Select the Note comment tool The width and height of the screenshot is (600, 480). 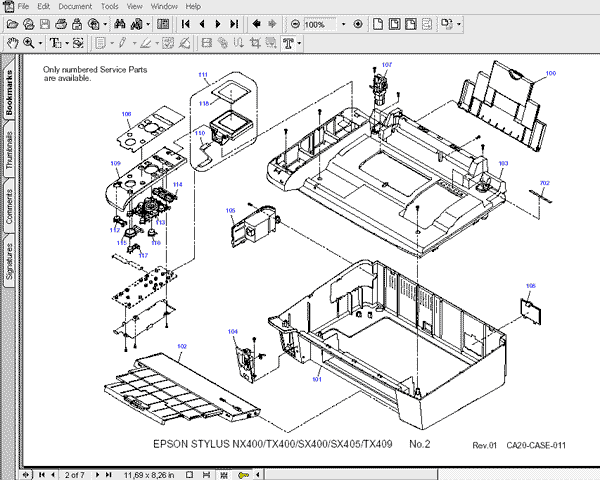coord(101,43)
